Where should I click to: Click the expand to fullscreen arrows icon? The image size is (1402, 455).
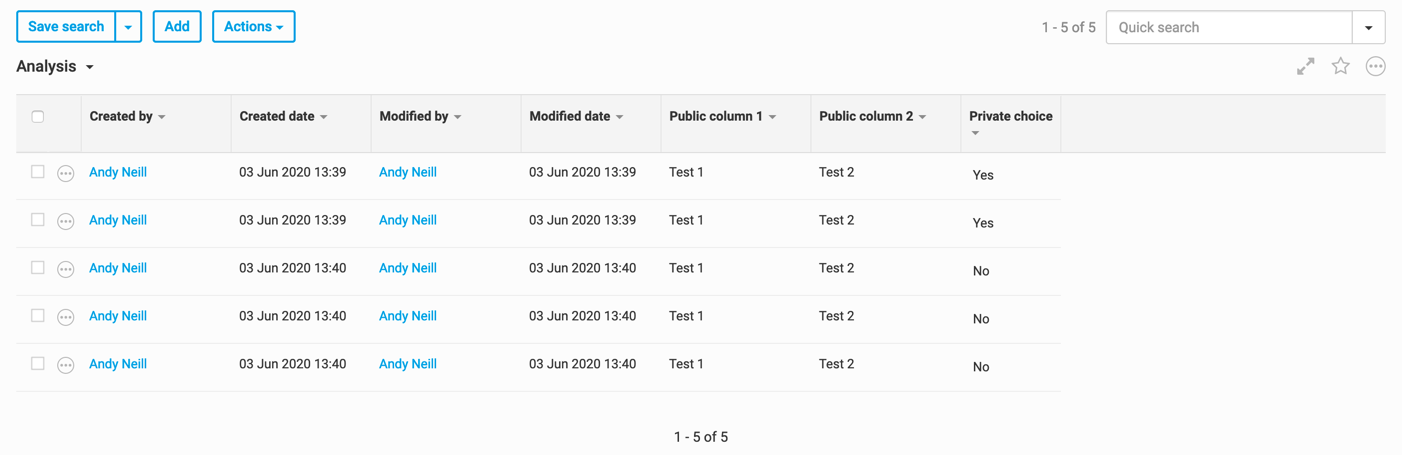1305,67
